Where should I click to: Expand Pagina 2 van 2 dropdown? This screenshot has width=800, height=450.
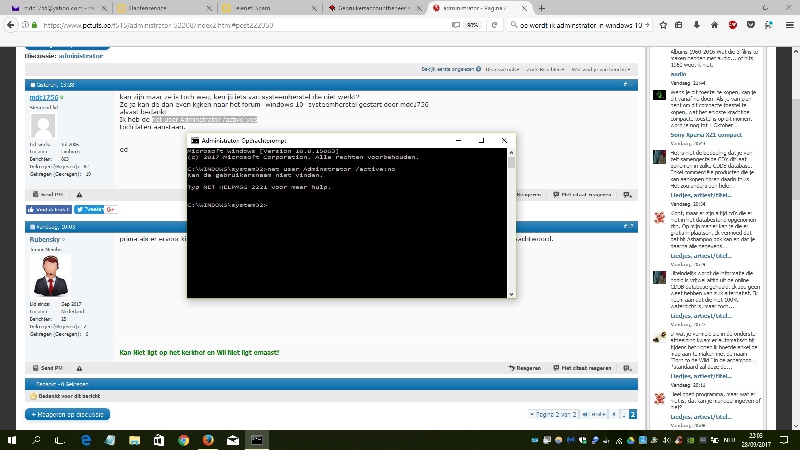click(x=553, y=414)
